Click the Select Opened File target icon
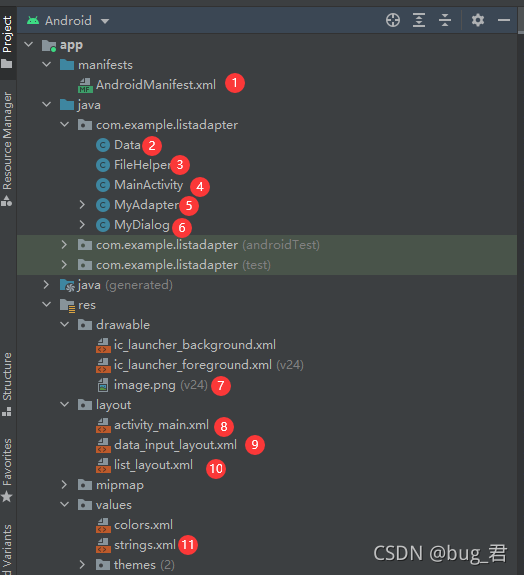The width and height of the screenshot is (524, 575). pos(393,20)
